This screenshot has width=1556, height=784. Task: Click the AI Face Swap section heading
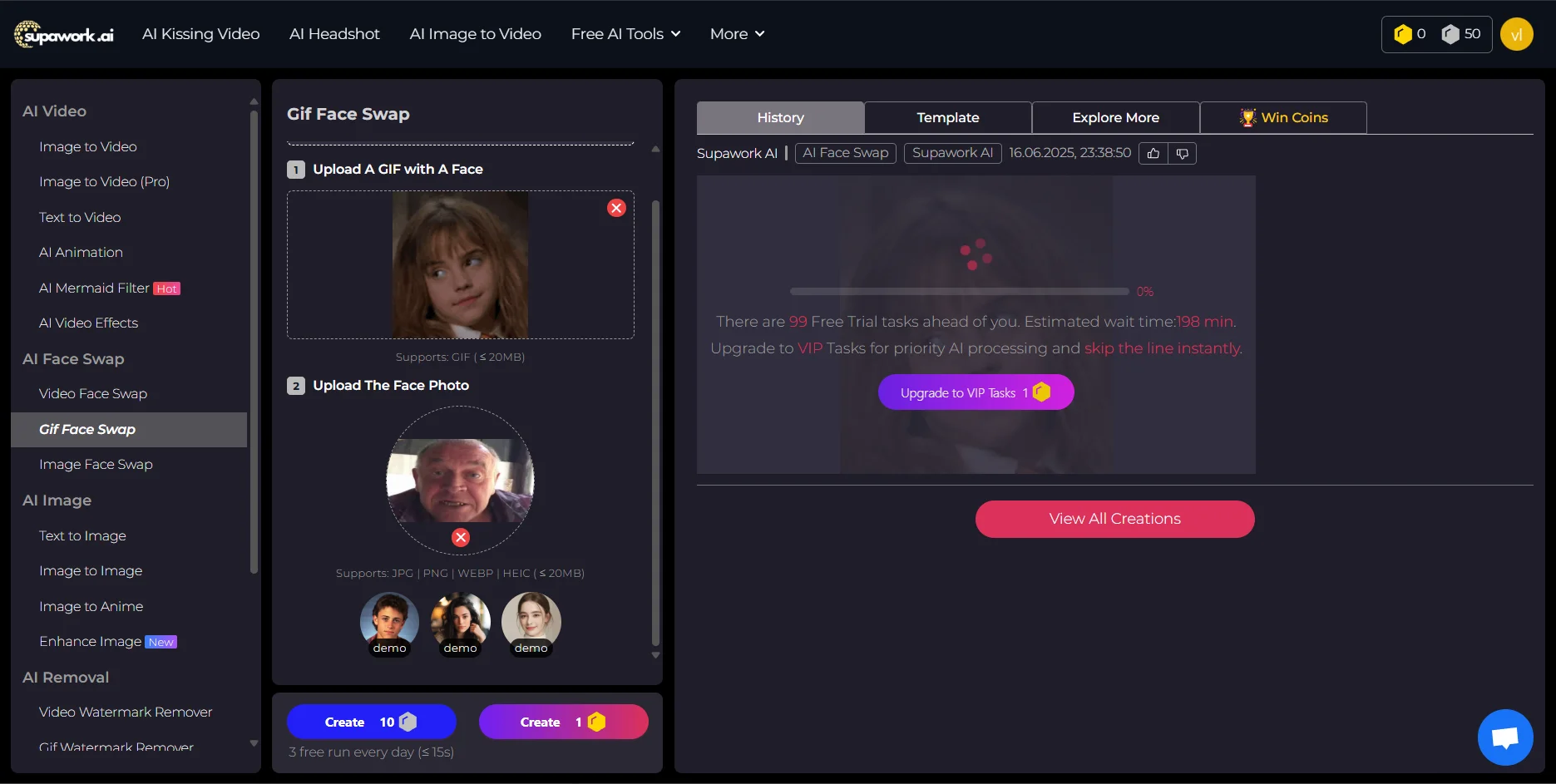point(73,359)
